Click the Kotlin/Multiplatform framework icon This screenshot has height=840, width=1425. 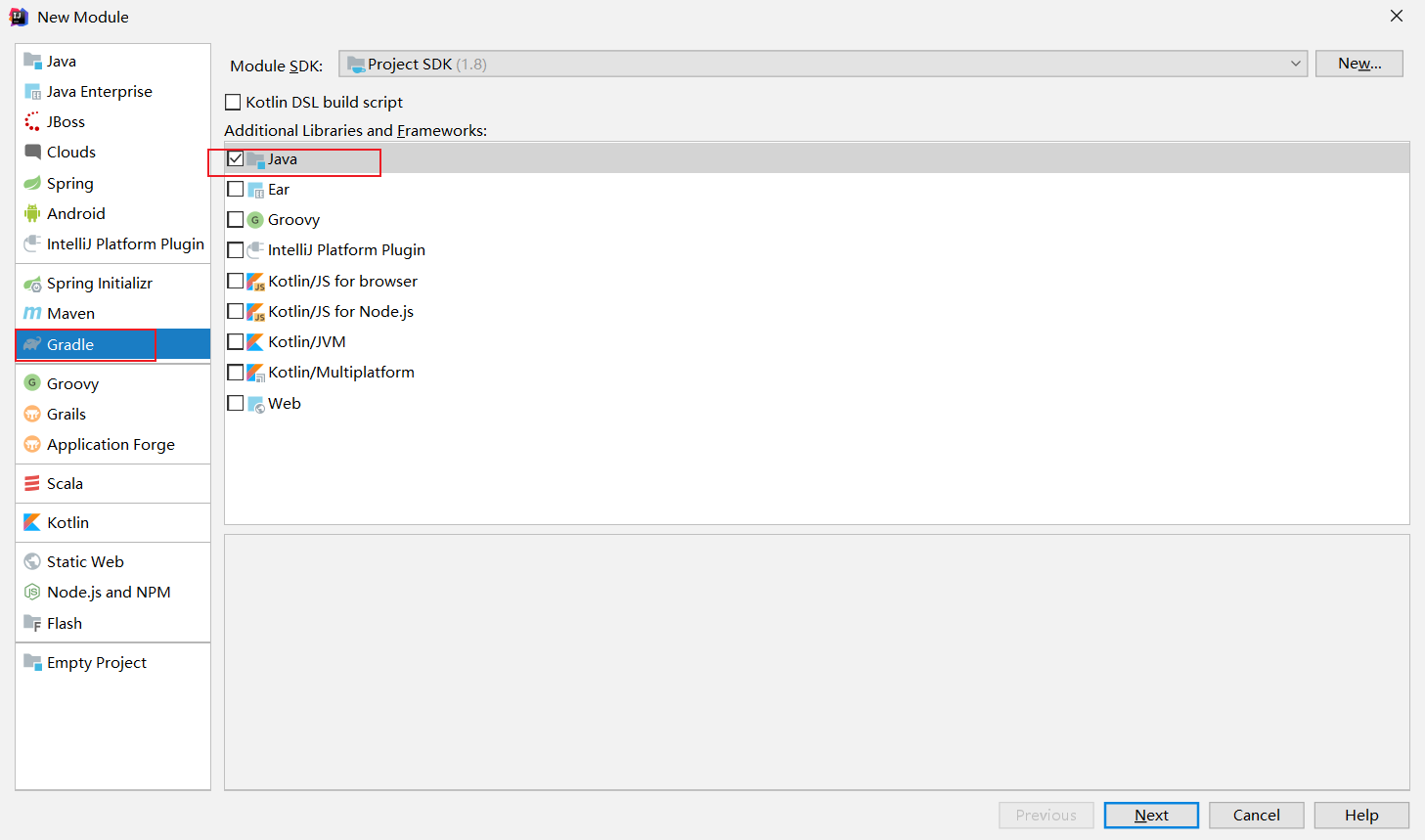pyautogui.click(x=255, y=373)
